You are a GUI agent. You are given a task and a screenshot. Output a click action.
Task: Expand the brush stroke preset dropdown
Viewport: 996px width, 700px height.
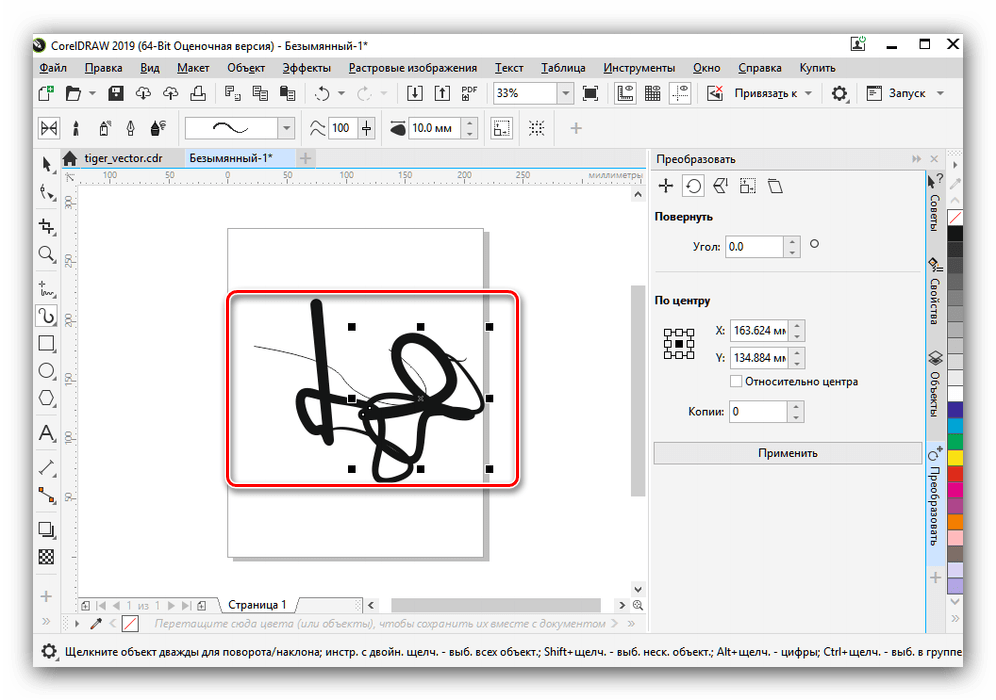coord(286,128)
